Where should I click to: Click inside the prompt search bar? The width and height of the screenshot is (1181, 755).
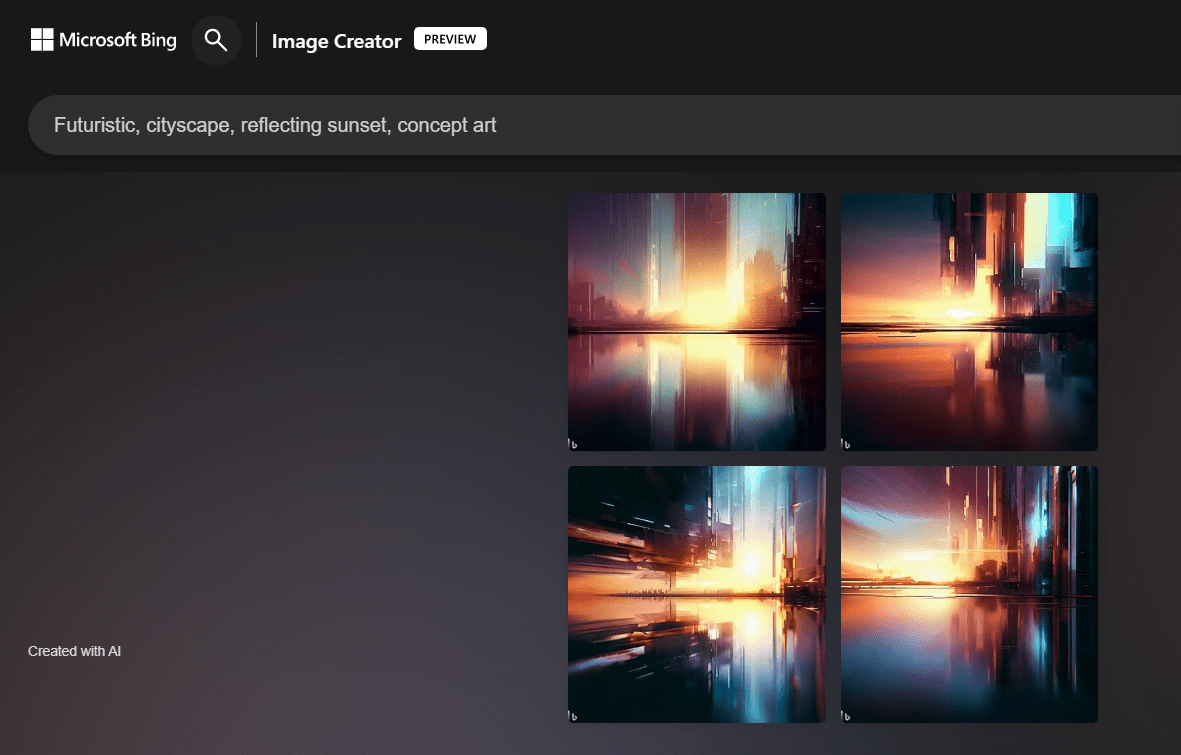click(600, 124)
